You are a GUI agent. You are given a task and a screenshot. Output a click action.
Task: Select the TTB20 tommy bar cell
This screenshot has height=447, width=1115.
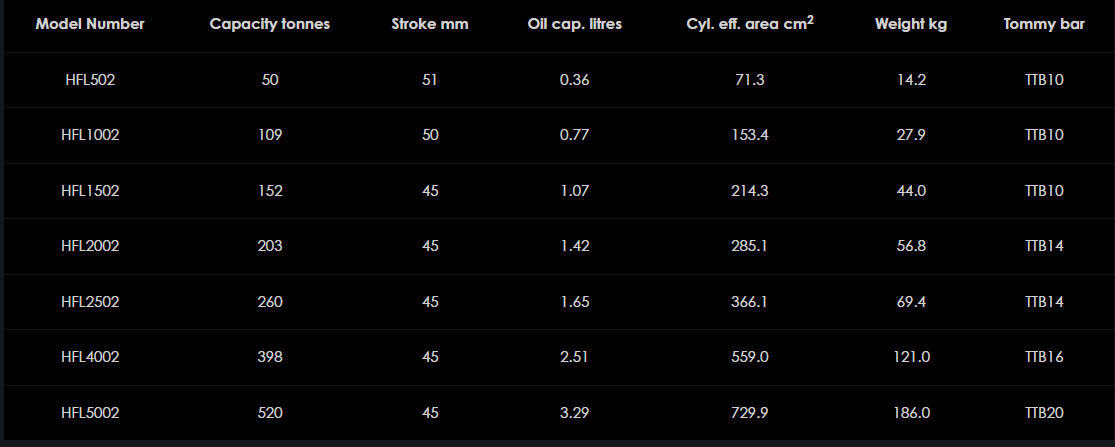[x=1044, y=412]
